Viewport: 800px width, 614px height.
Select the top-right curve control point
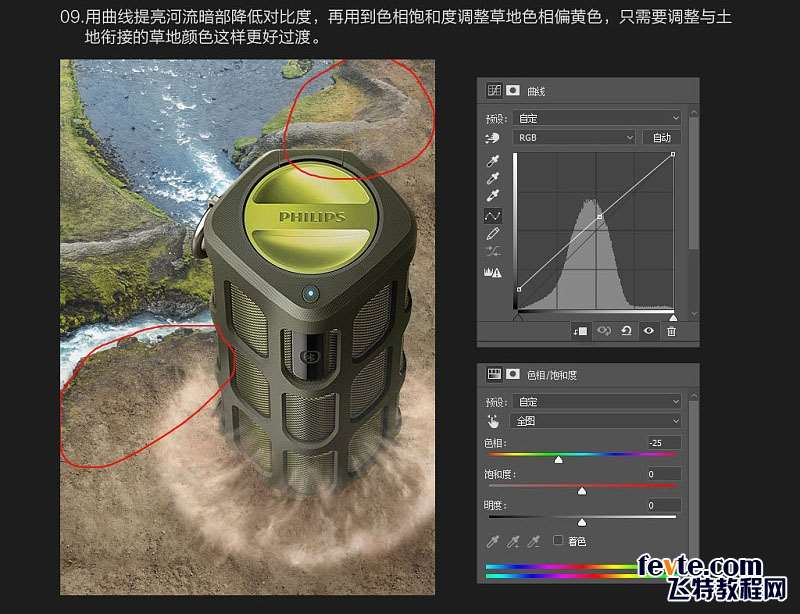pos(673,154)
